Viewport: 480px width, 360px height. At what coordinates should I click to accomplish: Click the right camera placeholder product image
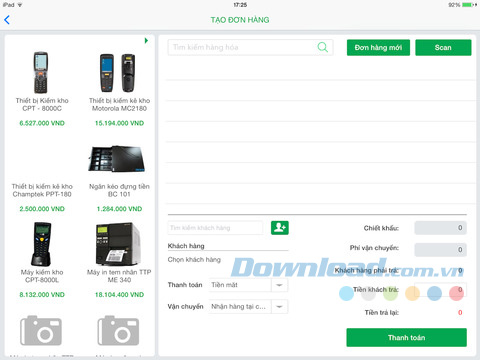click(118, 330)
